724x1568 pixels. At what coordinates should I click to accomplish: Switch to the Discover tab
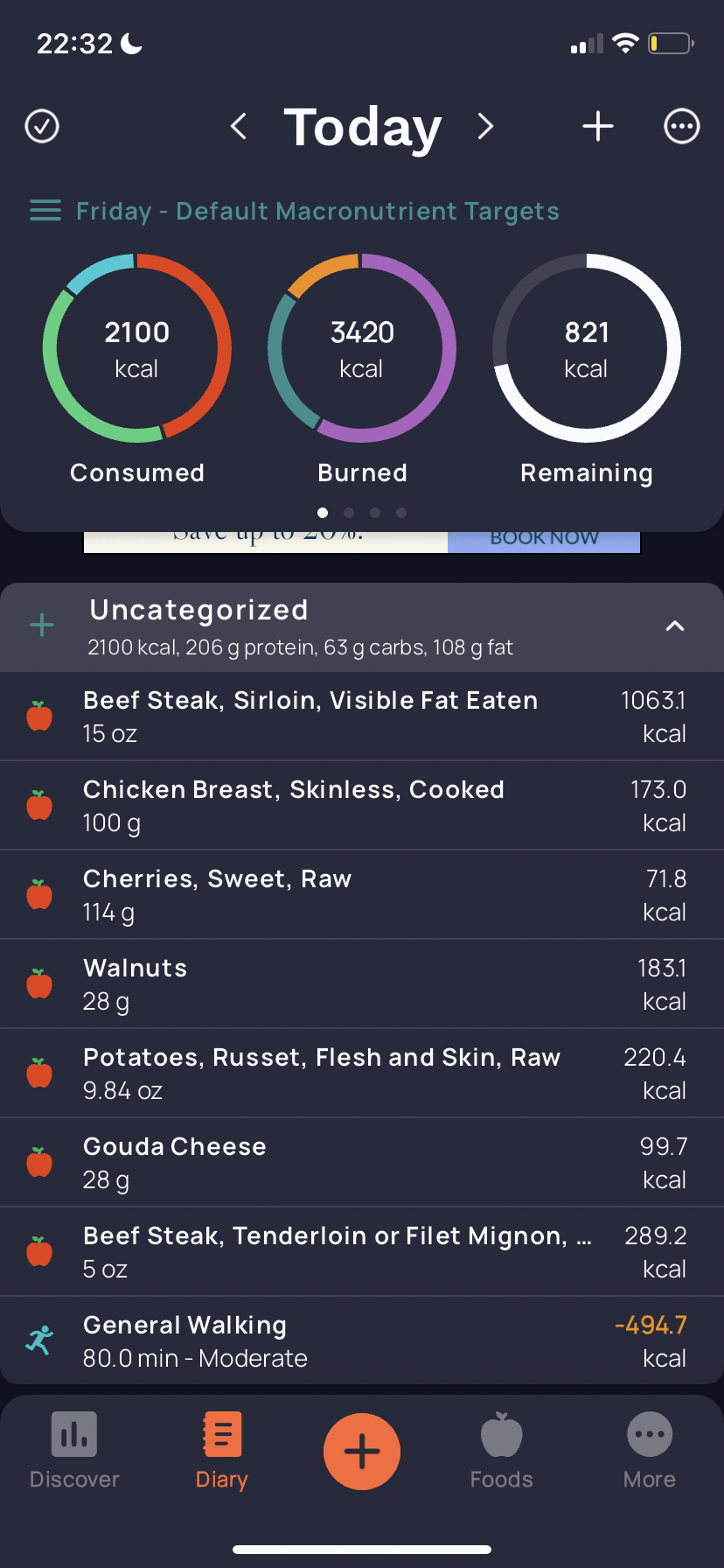click(74, 1451)
